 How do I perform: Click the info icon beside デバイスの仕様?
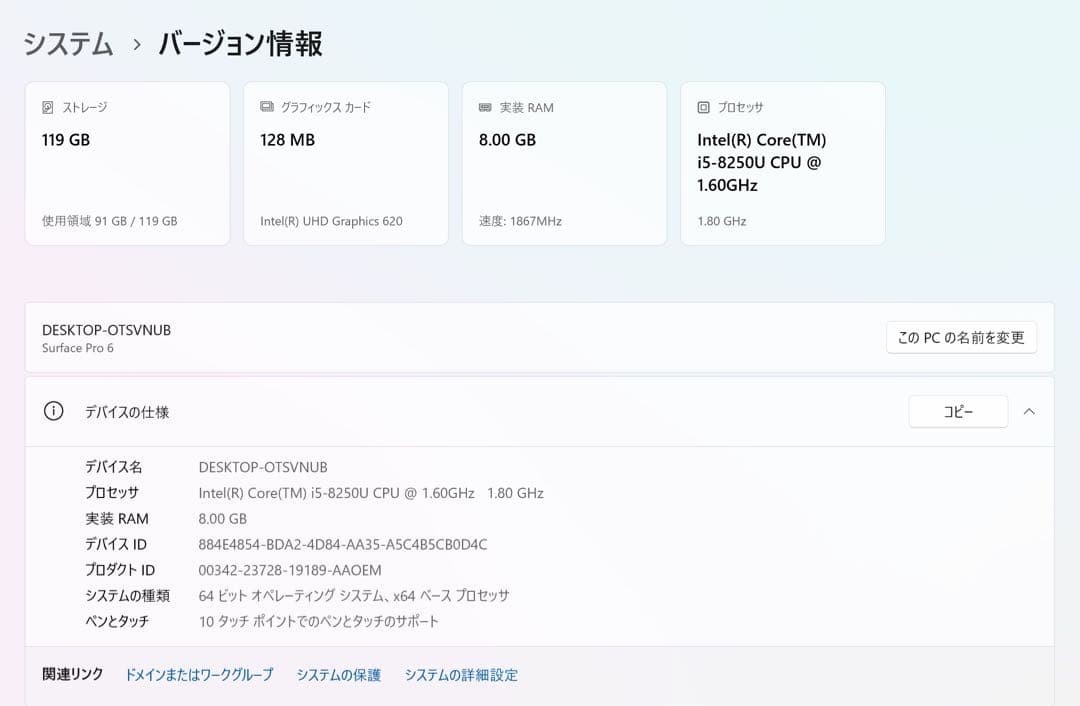click(53, 411)
